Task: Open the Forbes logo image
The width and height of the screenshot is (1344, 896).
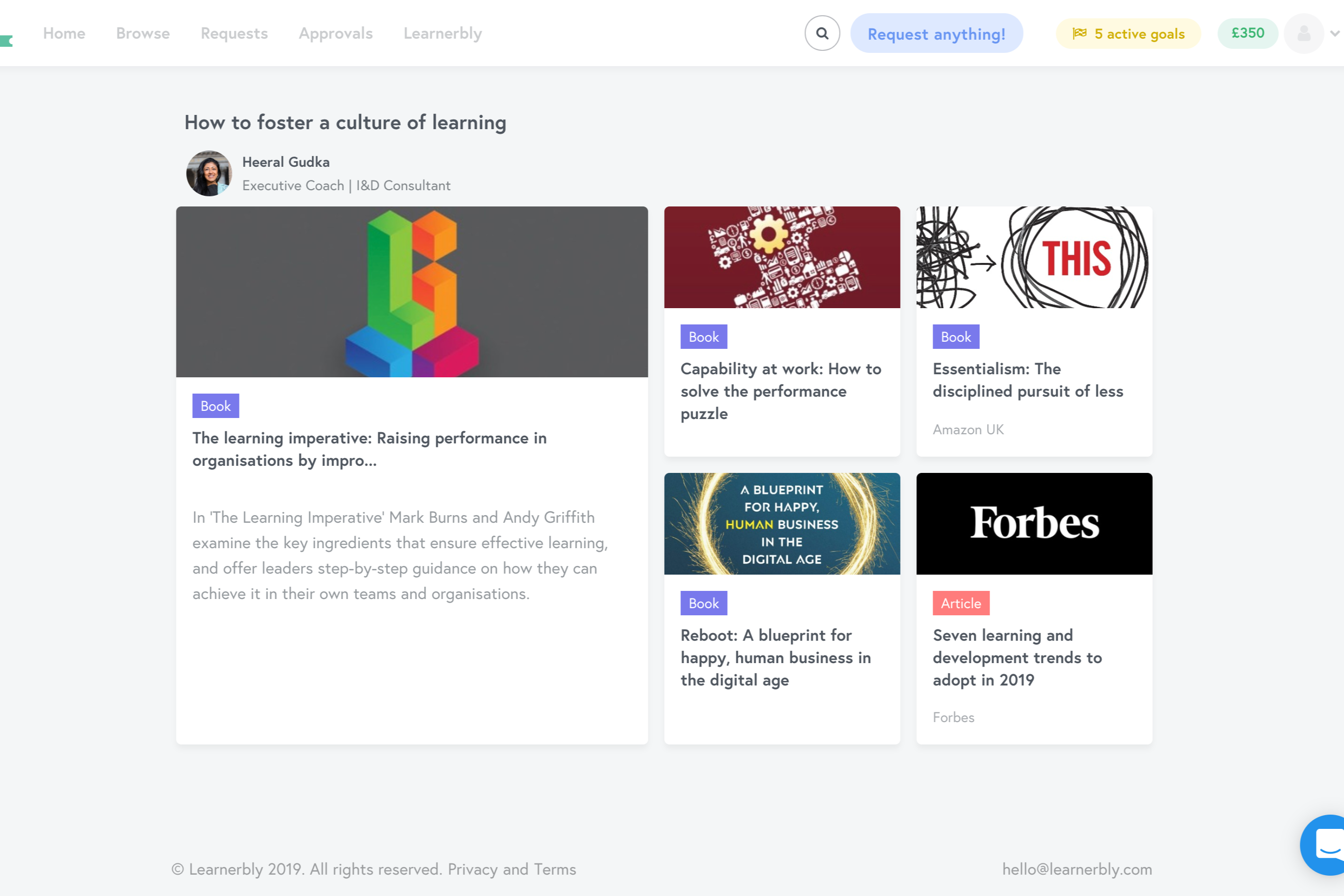Action: [x=1034, y=523]
